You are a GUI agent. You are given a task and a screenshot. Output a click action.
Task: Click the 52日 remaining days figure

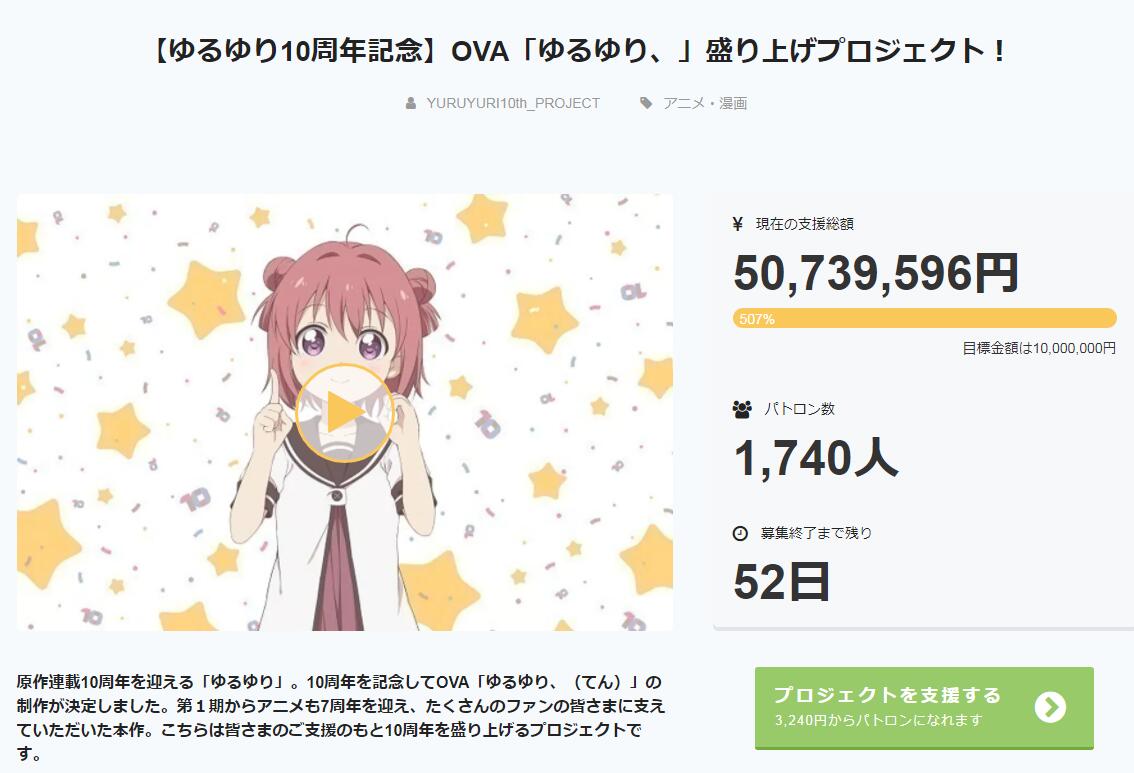pos(782,582)
